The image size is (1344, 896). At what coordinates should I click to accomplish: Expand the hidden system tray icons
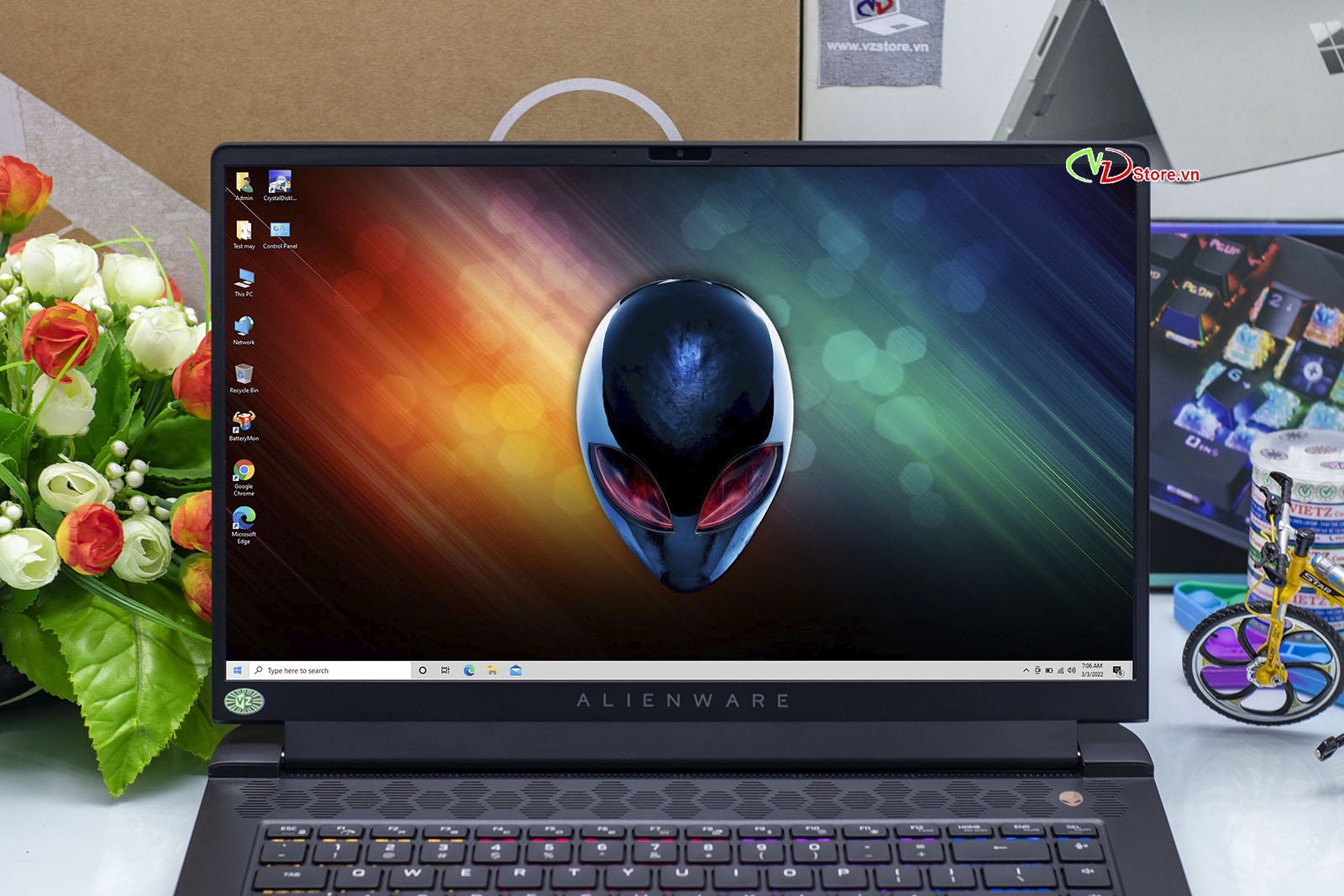pos(1026,670)
